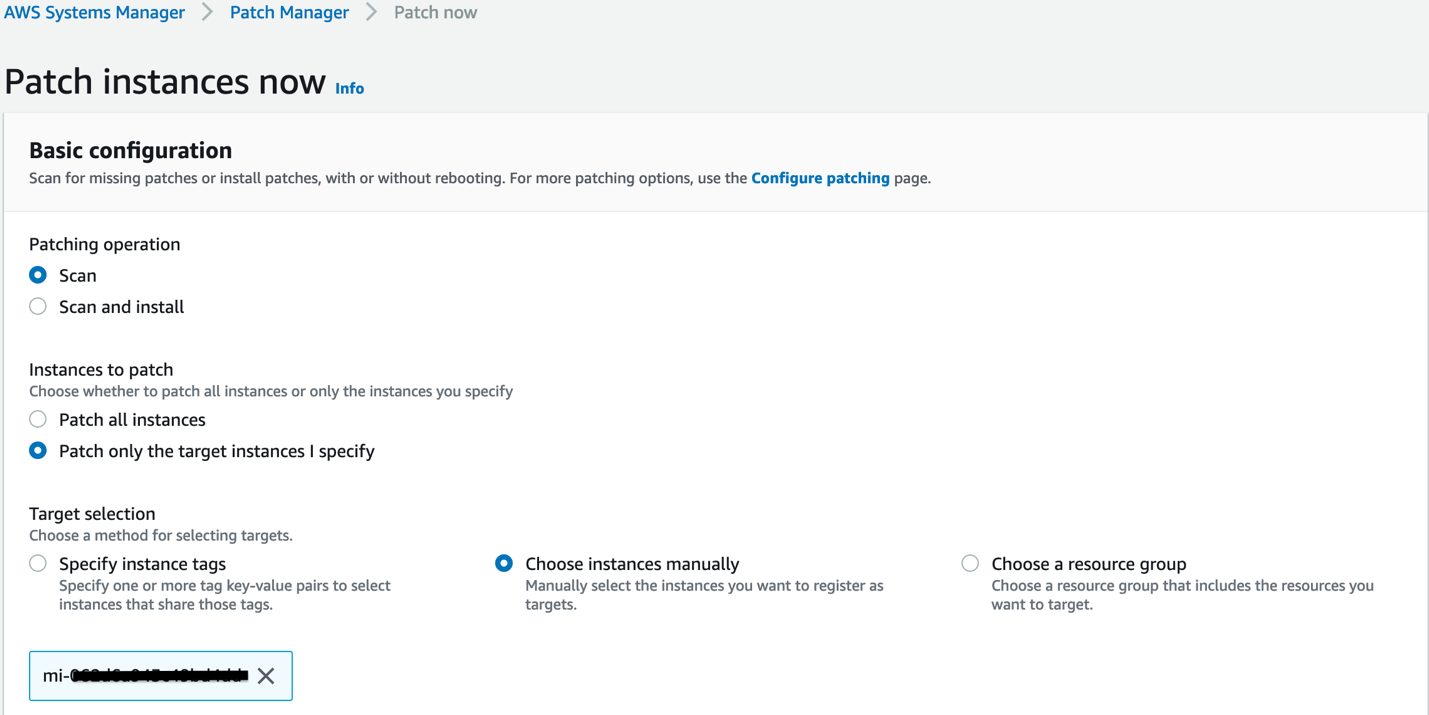Go back to Patch Manager breadcrumb

pyautogui.click(x=289, y=12)
